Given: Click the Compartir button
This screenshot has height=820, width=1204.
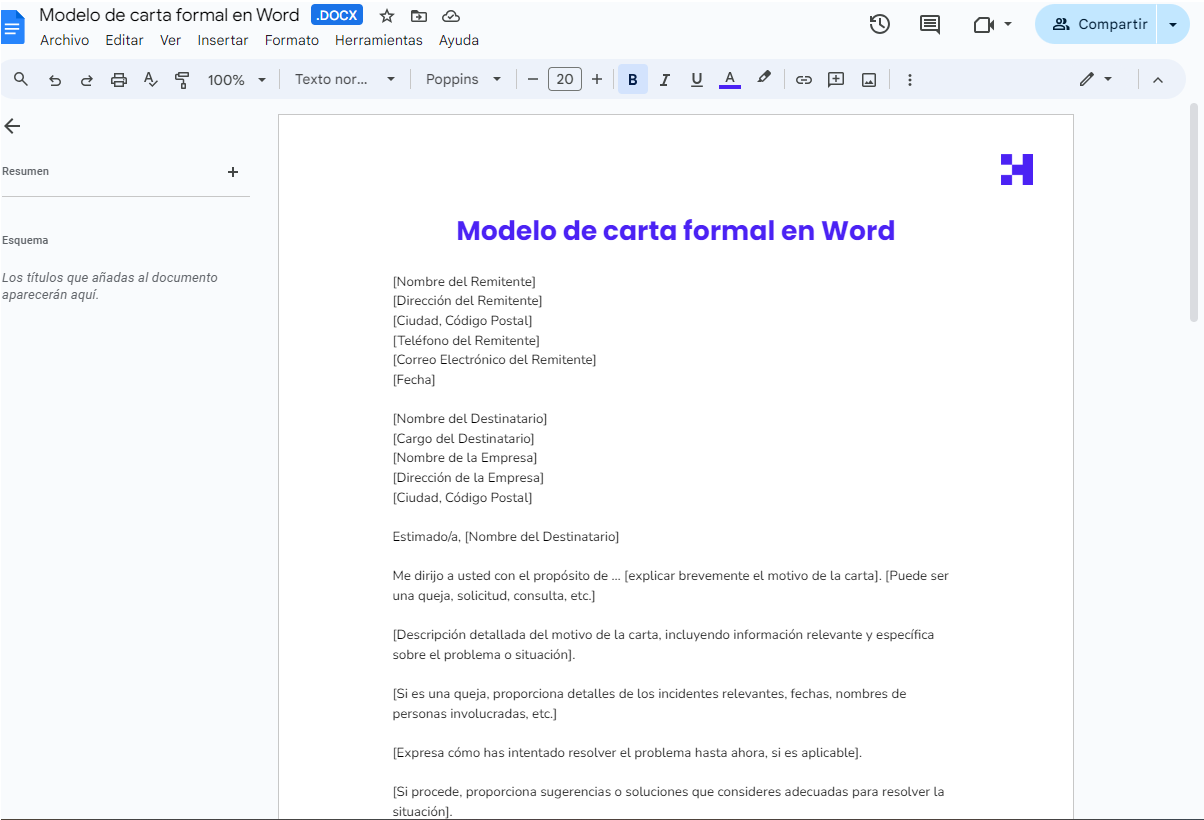Looking at the screenshot, I should pos(1098,24).
